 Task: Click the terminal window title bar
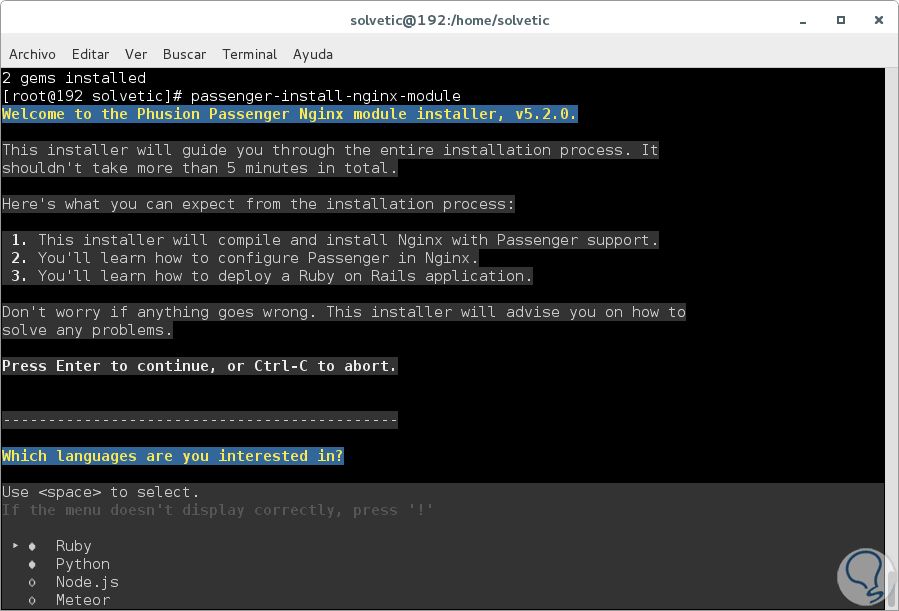click(449, 20)
